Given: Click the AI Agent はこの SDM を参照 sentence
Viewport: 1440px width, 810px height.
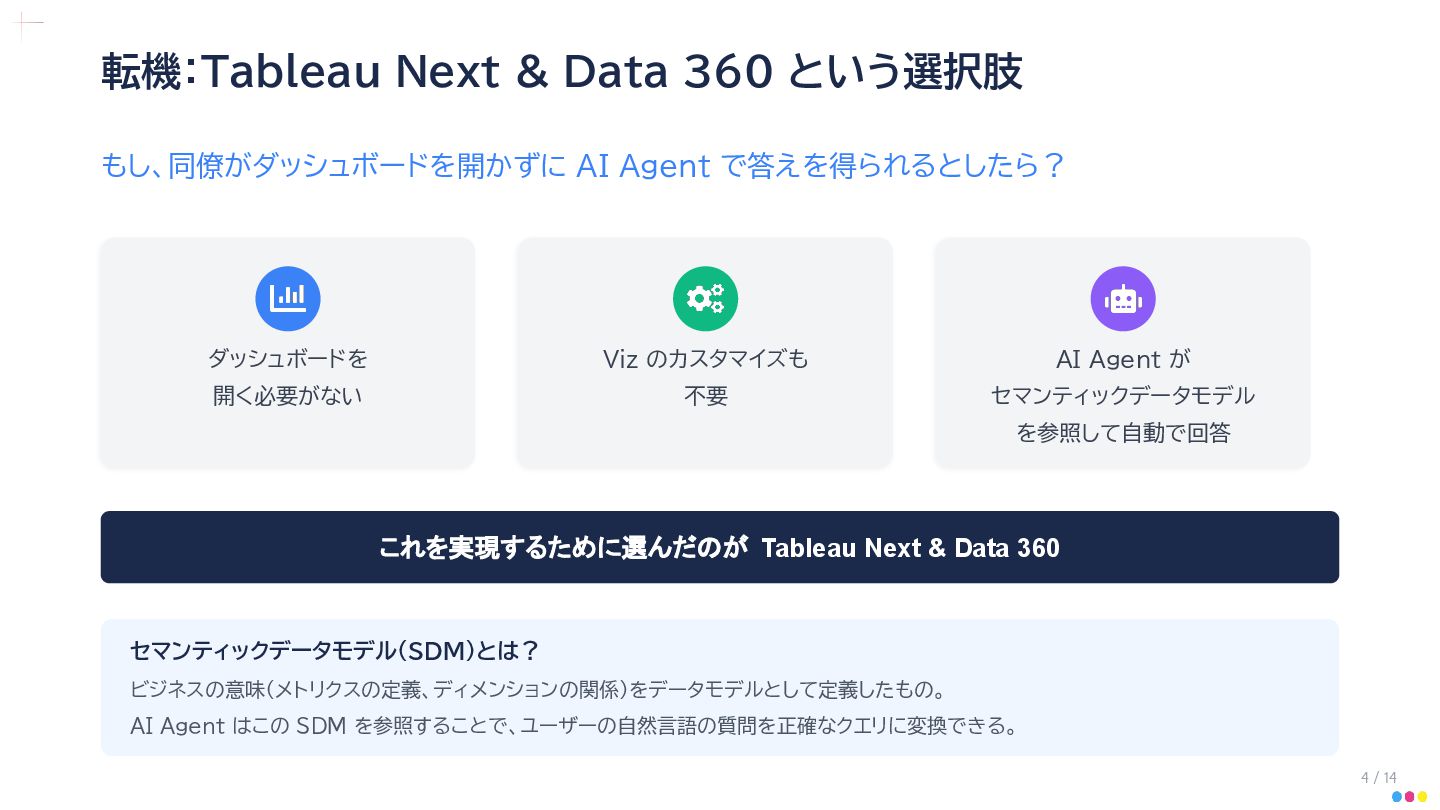Looking at the screenshot, I should click(574, 725).
